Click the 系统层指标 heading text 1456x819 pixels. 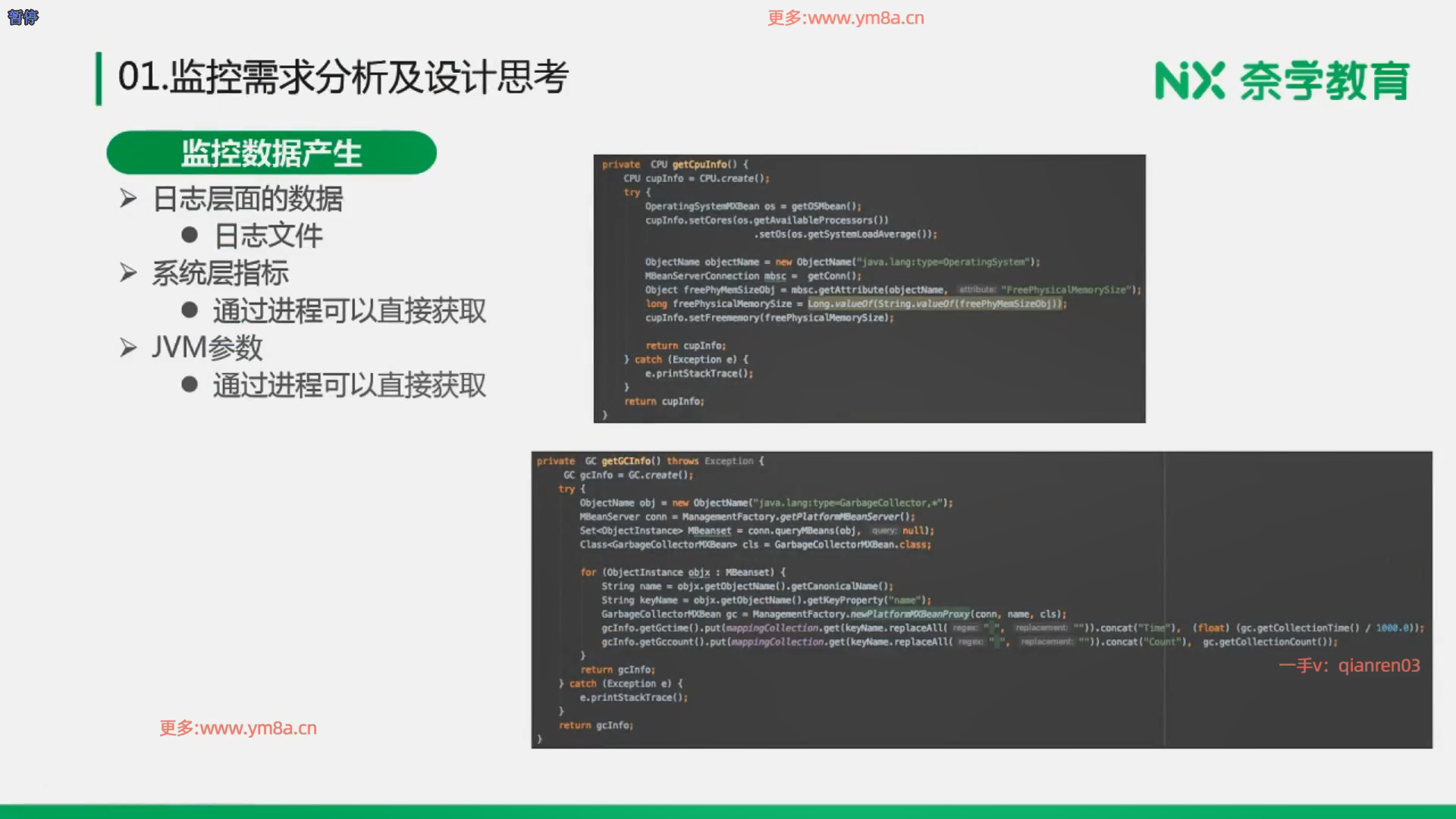pos(221,273)
